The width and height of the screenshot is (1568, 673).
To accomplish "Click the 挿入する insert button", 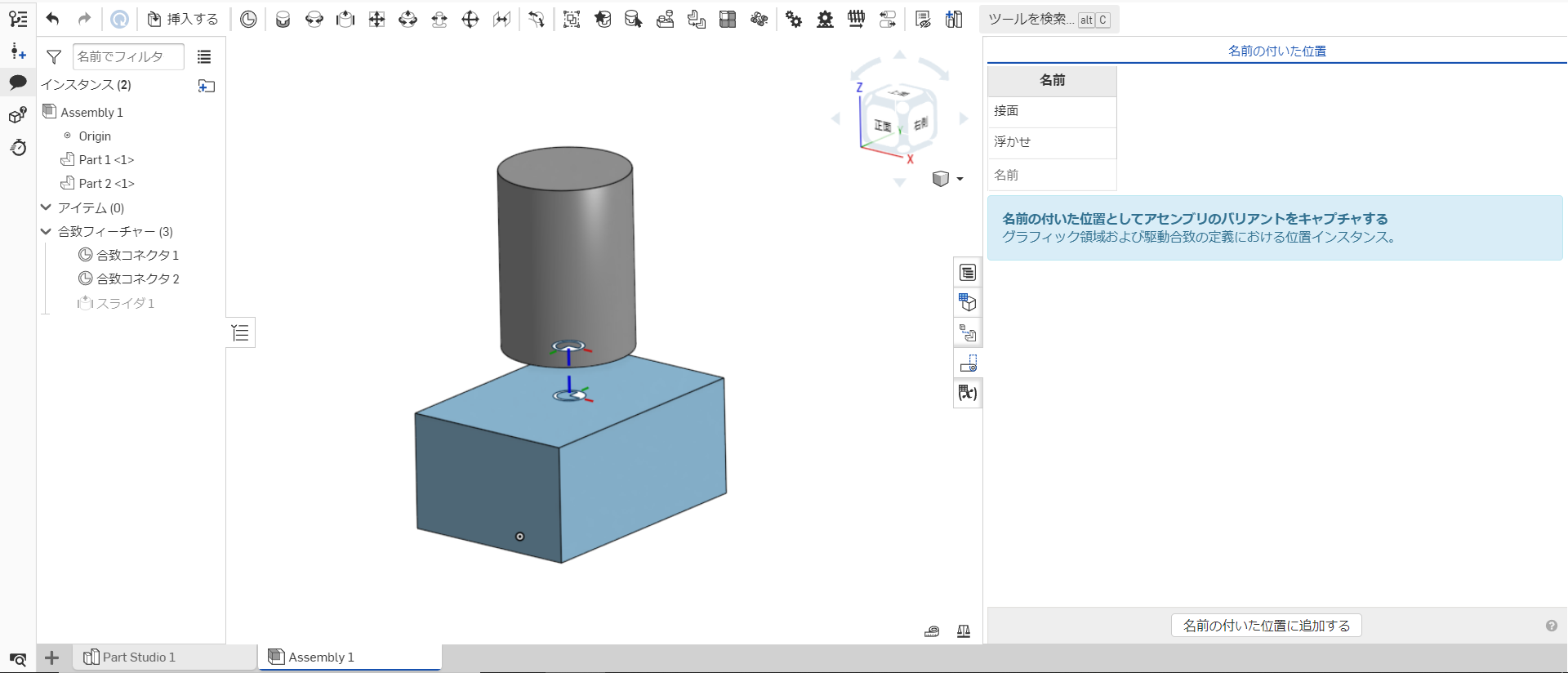I will (x=183, y=19).
